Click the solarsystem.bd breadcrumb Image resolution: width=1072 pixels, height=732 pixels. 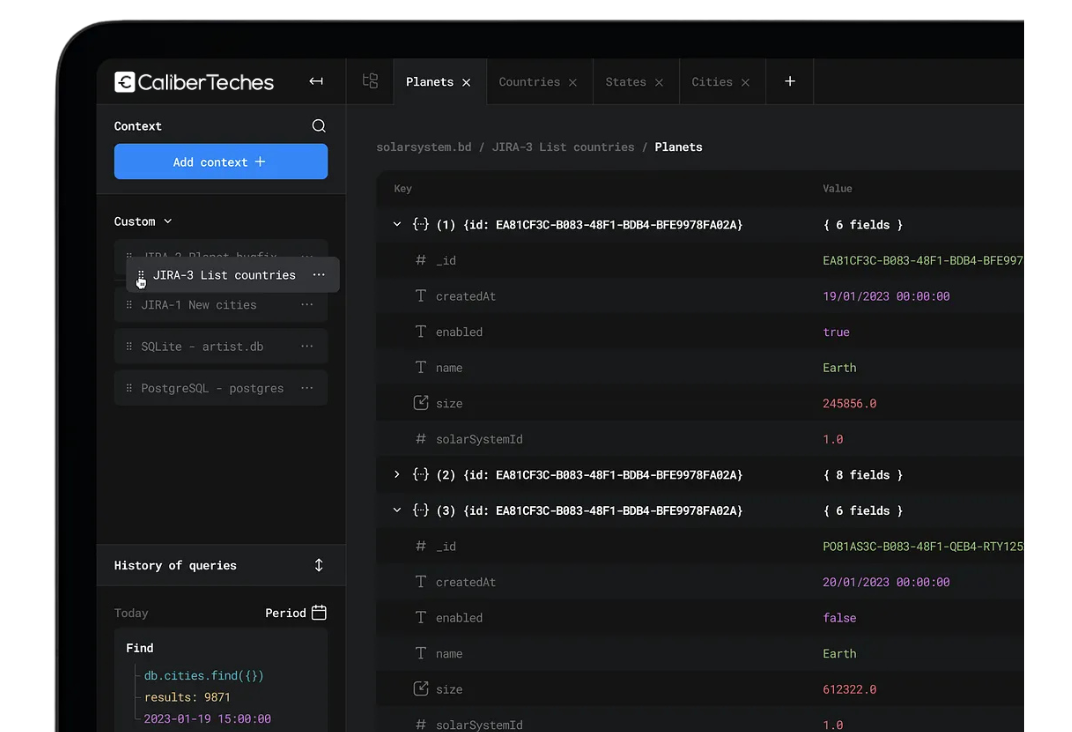[x=424, y=147]
